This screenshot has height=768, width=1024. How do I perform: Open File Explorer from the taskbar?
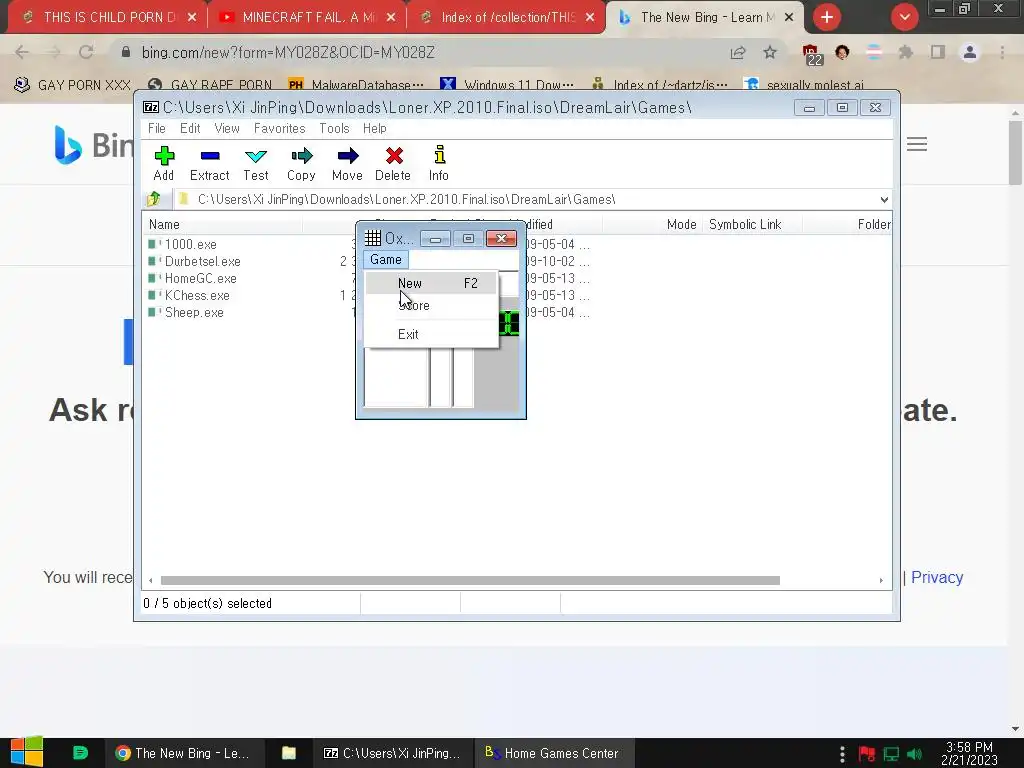tap(289, 753)
